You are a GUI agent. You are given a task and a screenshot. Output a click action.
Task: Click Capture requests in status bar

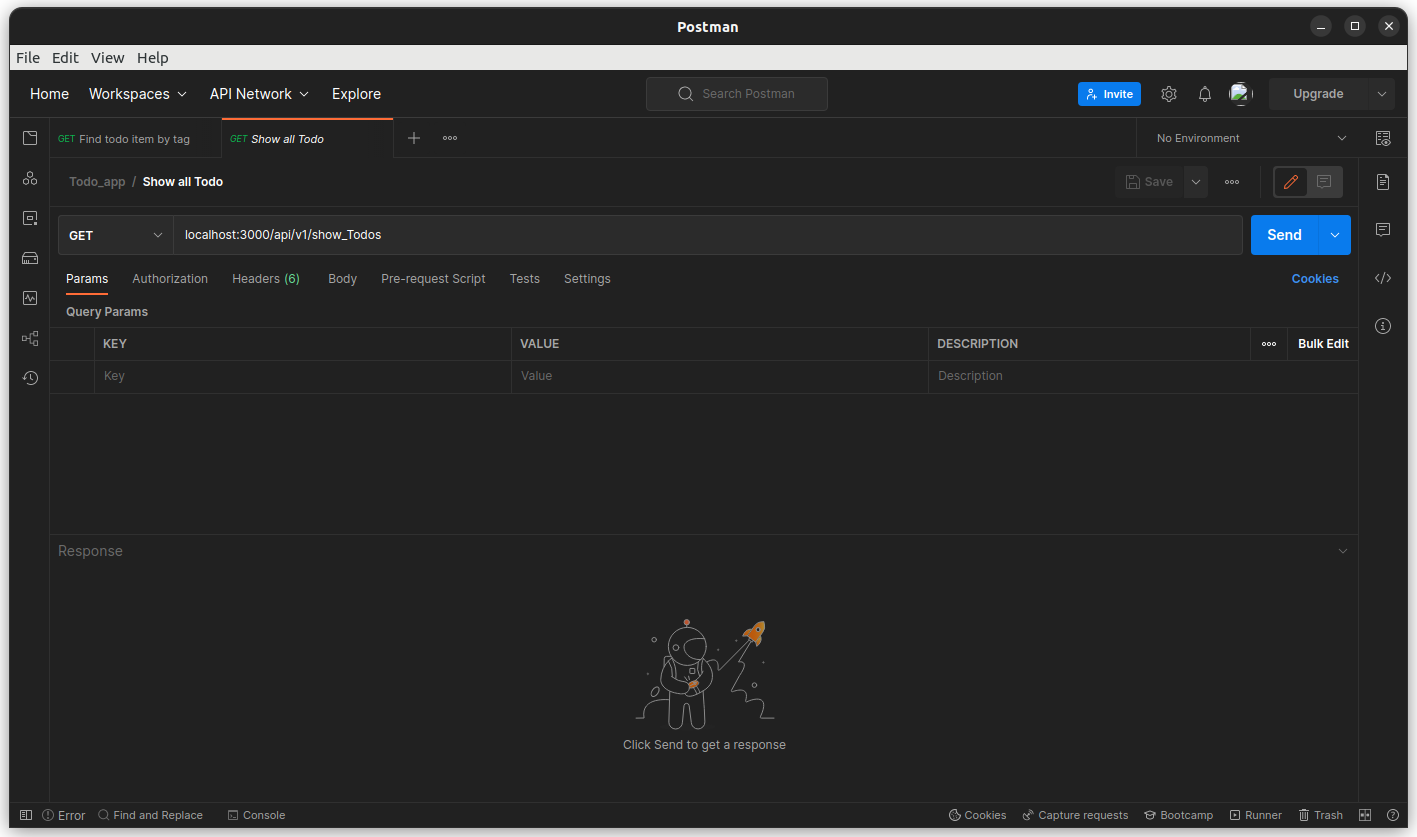[1075, 815]
